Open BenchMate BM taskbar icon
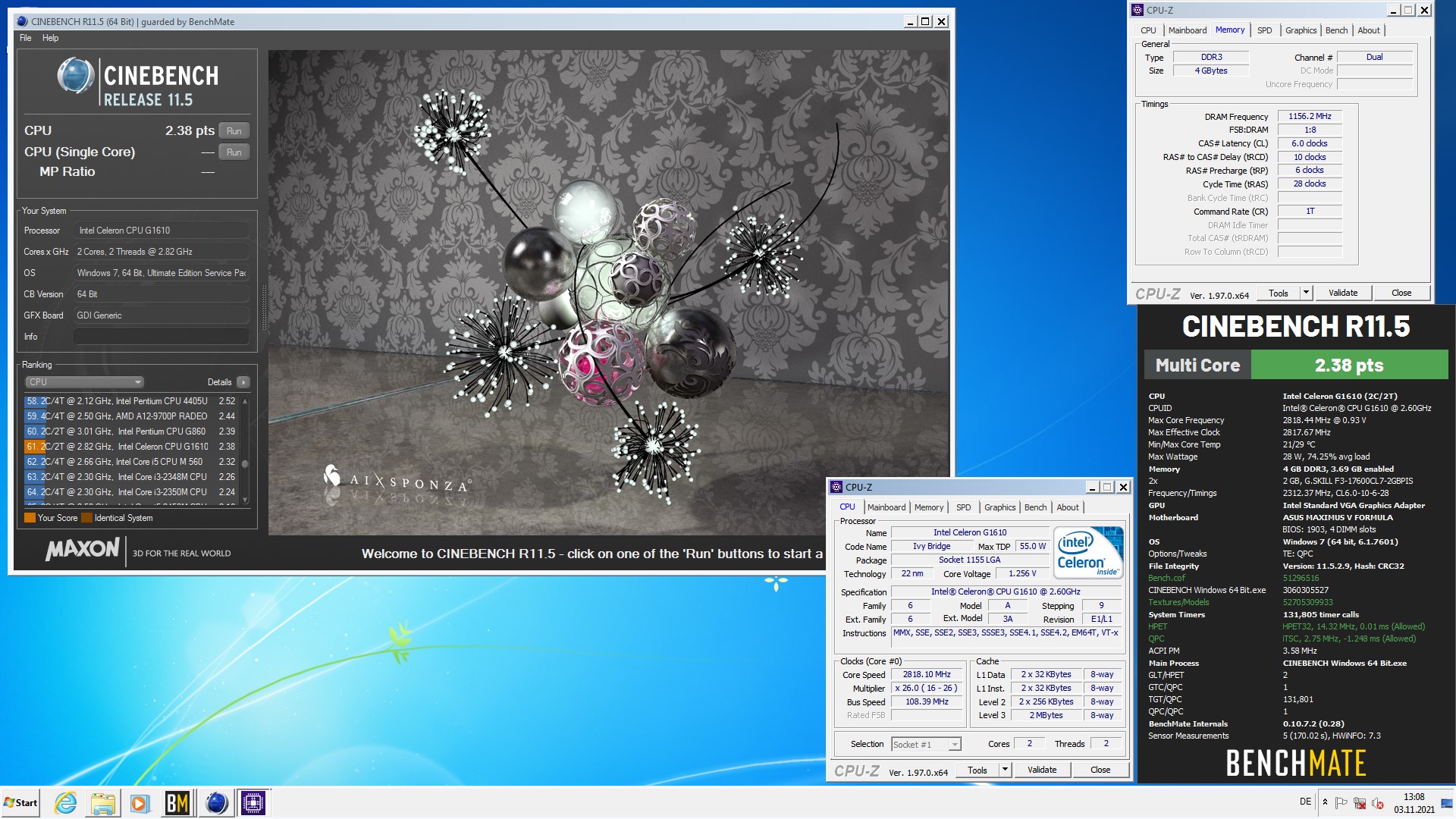The width and height of the screenshot is (1456, 819). (x=177, y=802)
